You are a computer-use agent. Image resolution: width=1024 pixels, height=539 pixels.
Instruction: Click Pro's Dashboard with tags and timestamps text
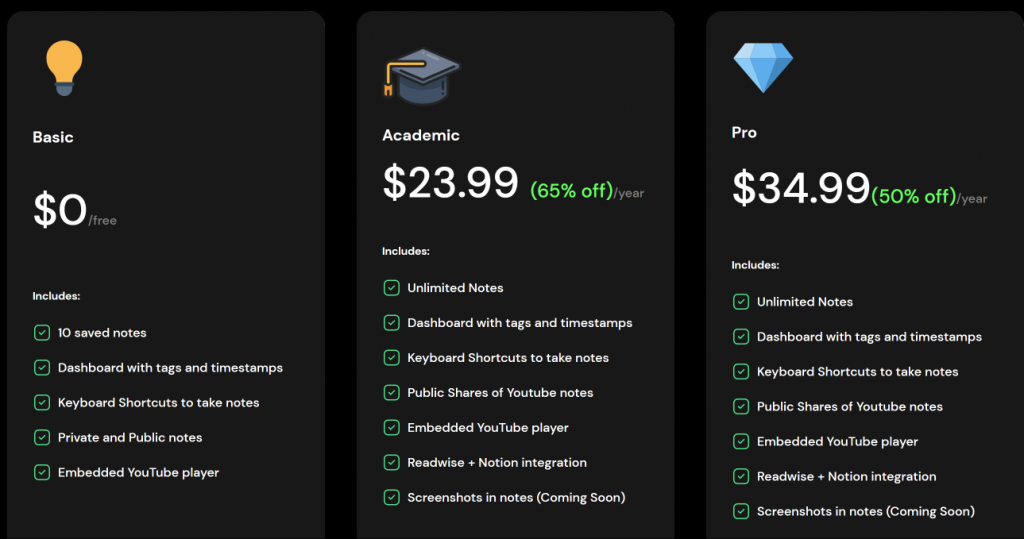click(x=869, y=337)
